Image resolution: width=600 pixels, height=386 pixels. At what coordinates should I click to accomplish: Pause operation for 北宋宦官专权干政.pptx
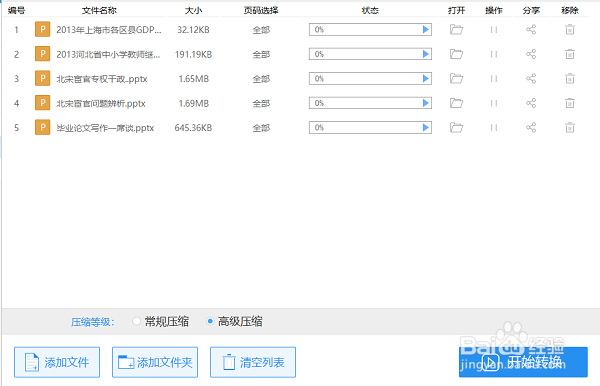[x=494, y=78]
